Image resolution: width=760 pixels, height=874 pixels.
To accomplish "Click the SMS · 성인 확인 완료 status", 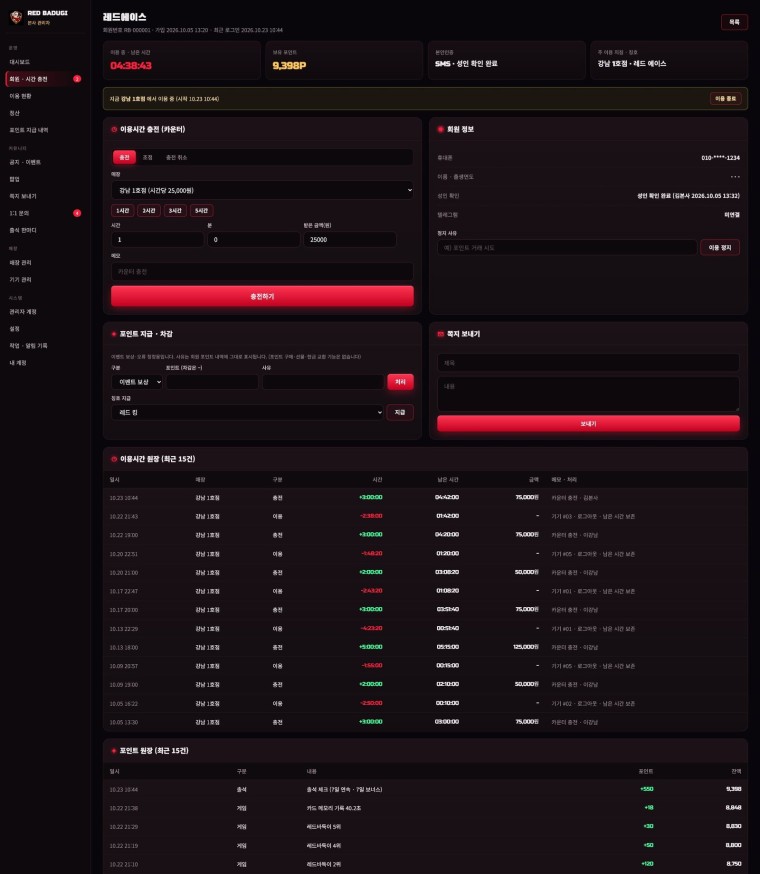I will (466, 64).
